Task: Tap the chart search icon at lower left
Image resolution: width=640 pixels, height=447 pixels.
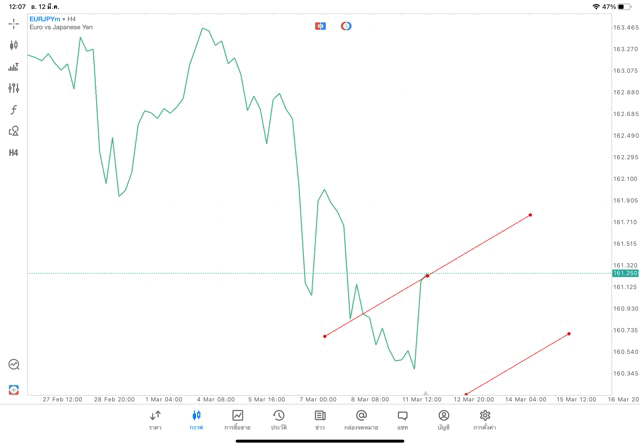Action: [x=14, y=365]
